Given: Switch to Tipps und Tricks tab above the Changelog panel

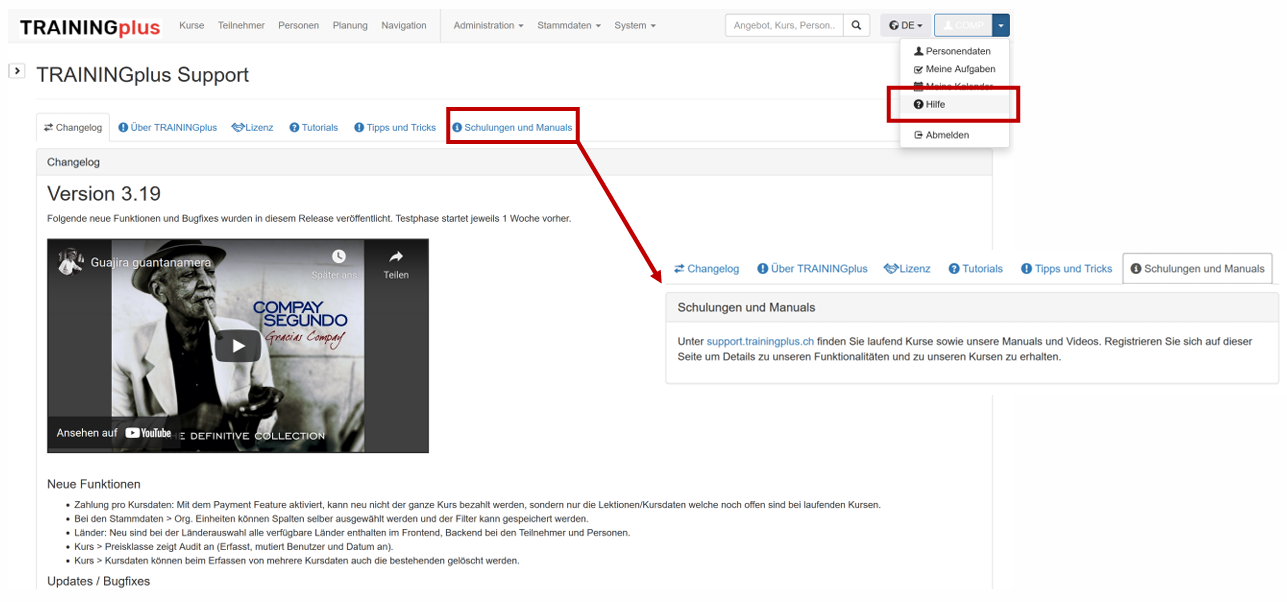Looking at the screenshot, I should 395,128.
